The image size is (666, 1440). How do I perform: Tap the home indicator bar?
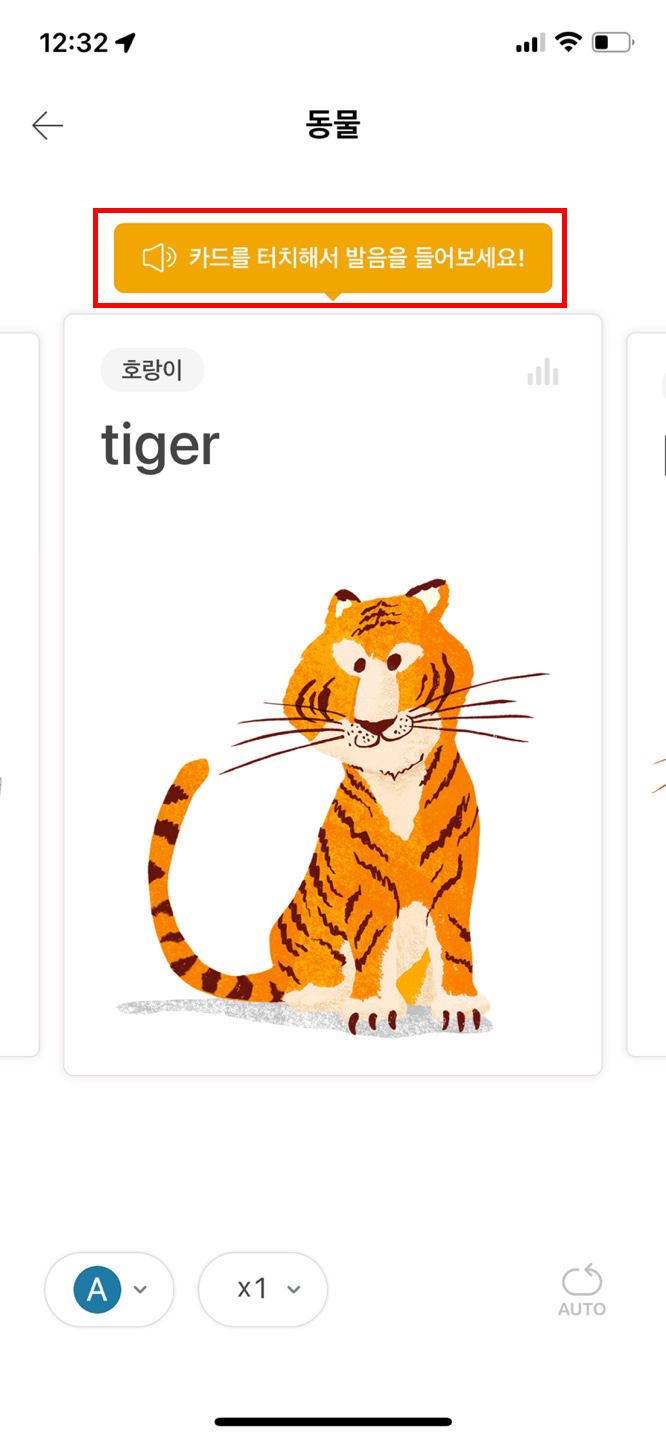point(333,1421)
